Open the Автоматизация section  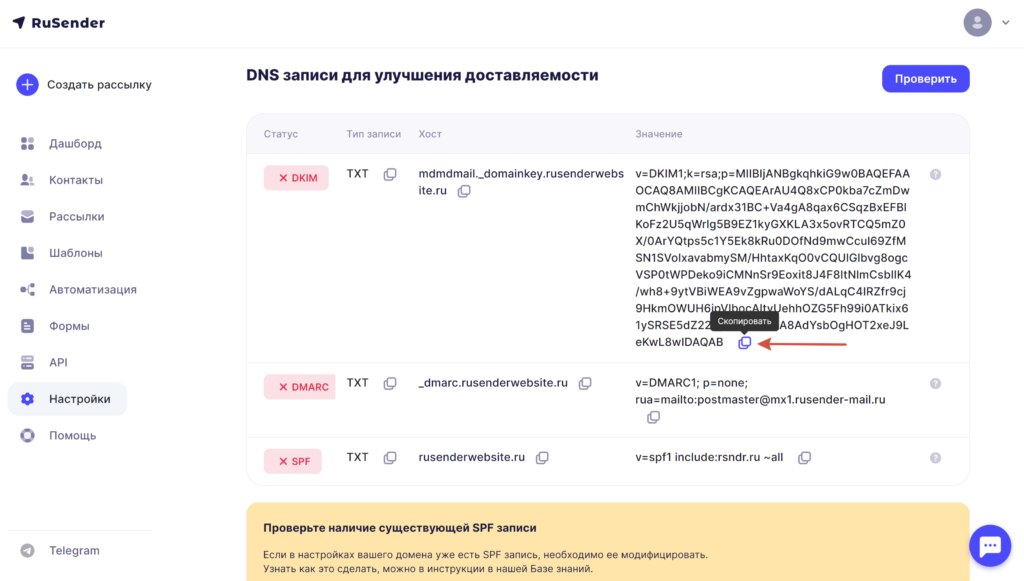click(93, 290)
